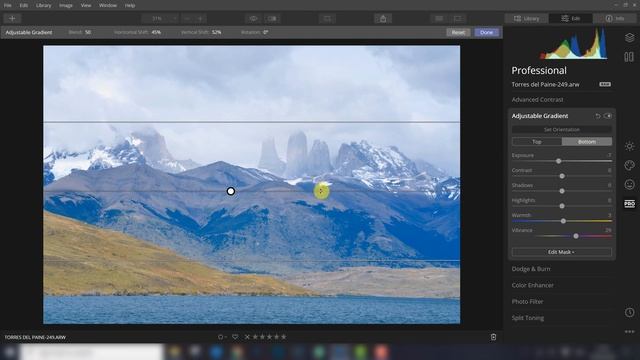Switch to the Library tab
Image resolution: width=640 pixels, height=360 pixels.
click(527, 18)
